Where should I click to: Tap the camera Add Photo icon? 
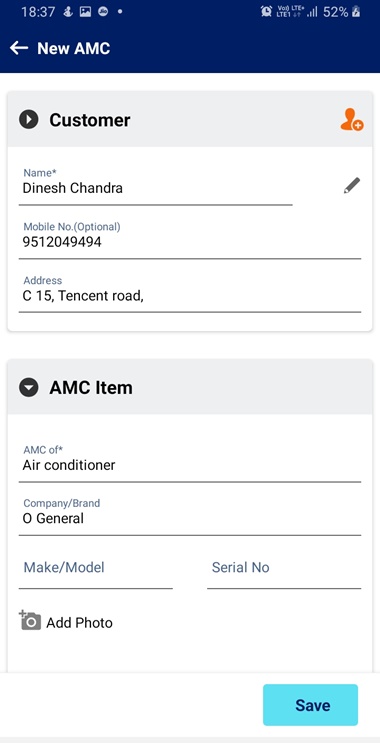coord(30,620)
